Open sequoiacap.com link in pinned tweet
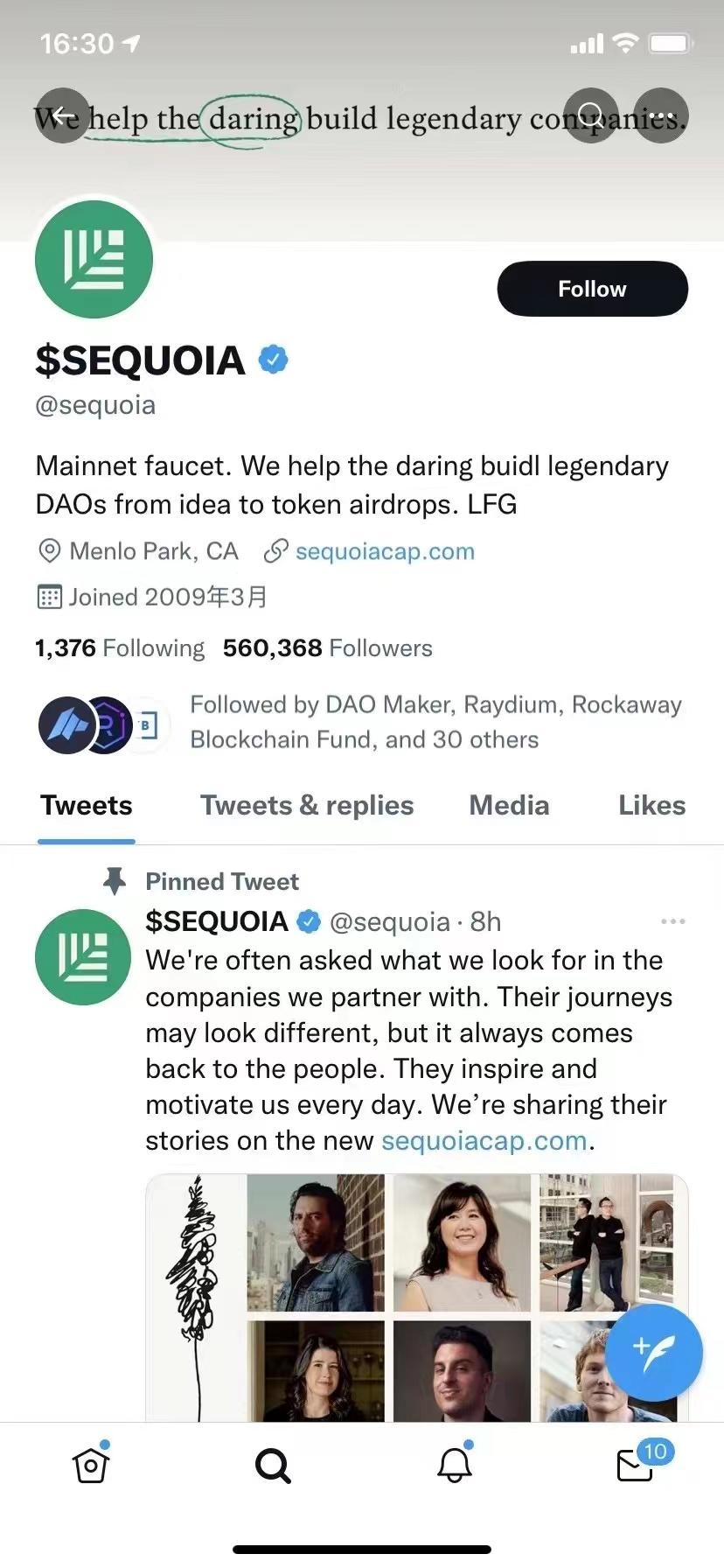Screen dimensions: 724x1568 click(484, 1141)
